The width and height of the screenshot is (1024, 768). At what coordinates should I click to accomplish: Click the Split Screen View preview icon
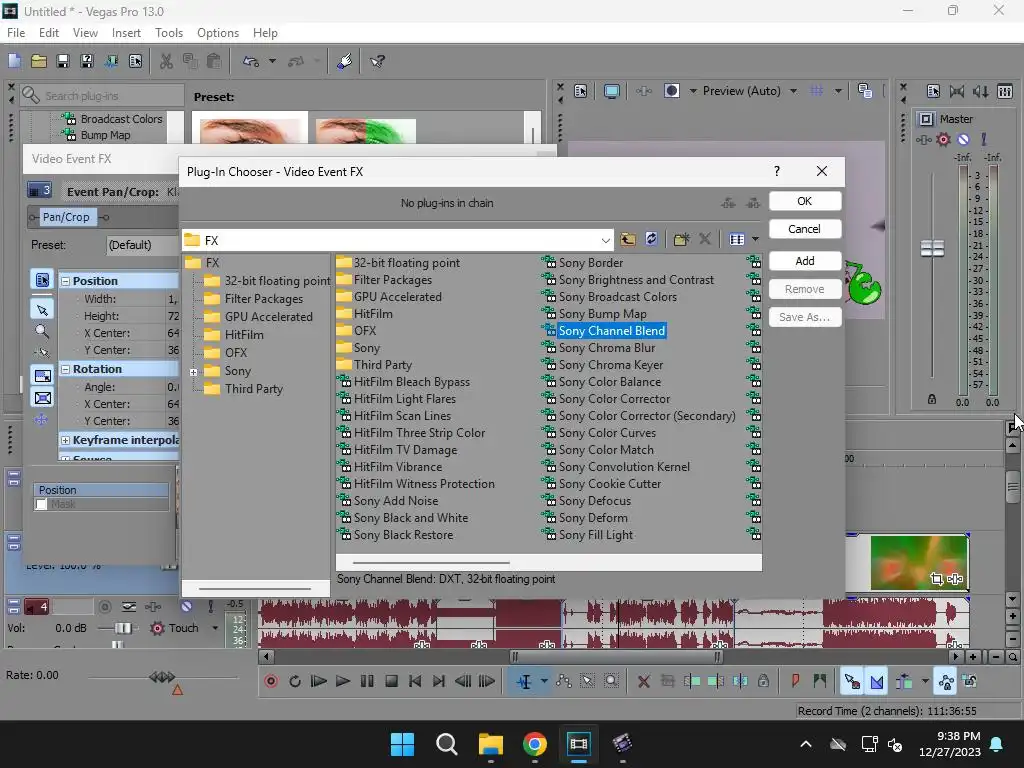[x=671, y=91]
